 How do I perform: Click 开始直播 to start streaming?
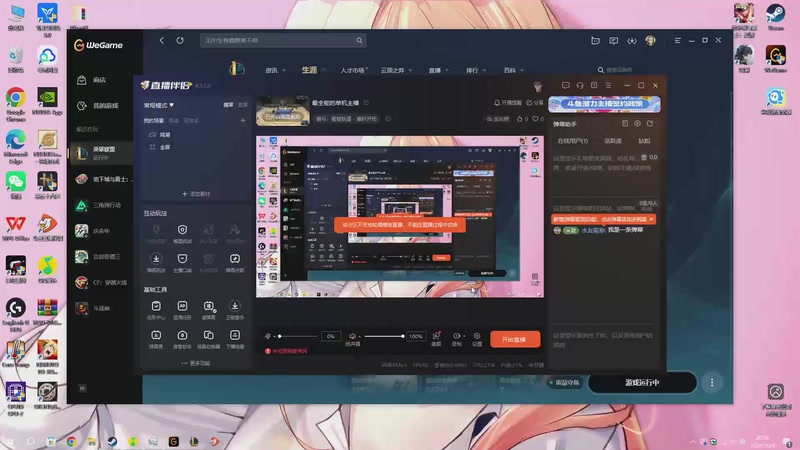515,339
